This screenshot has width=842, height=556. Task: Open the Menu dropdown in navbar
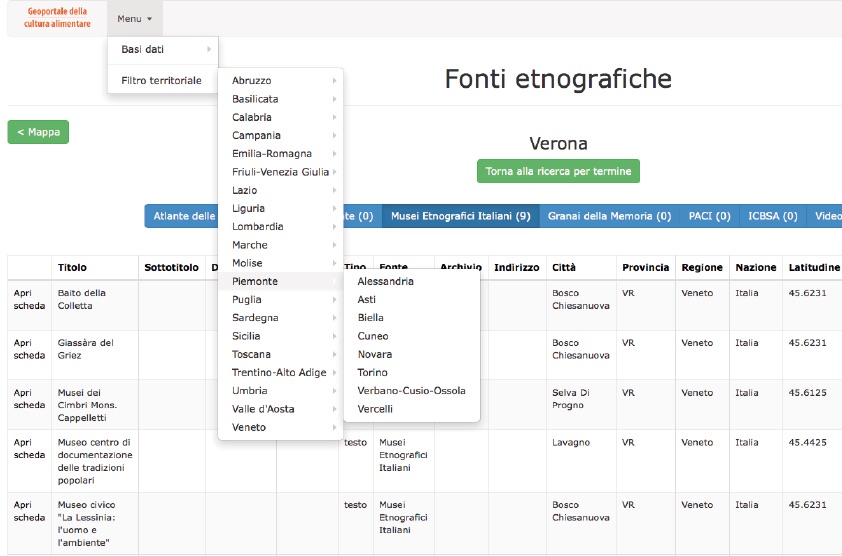(x=134, y=19)
